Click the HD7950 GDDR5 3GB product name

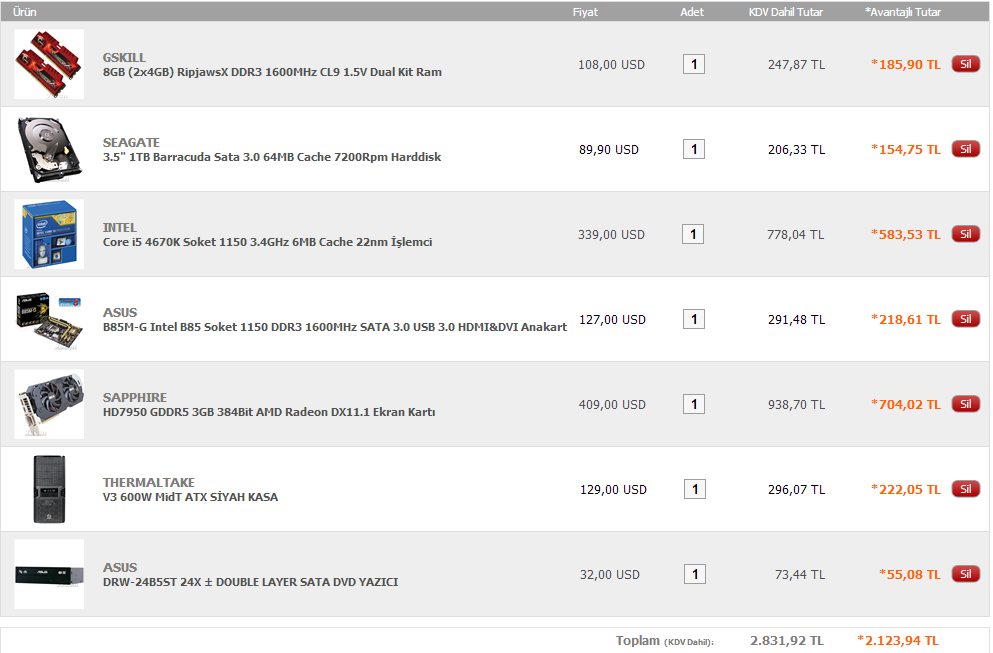[x=269, y=412]
